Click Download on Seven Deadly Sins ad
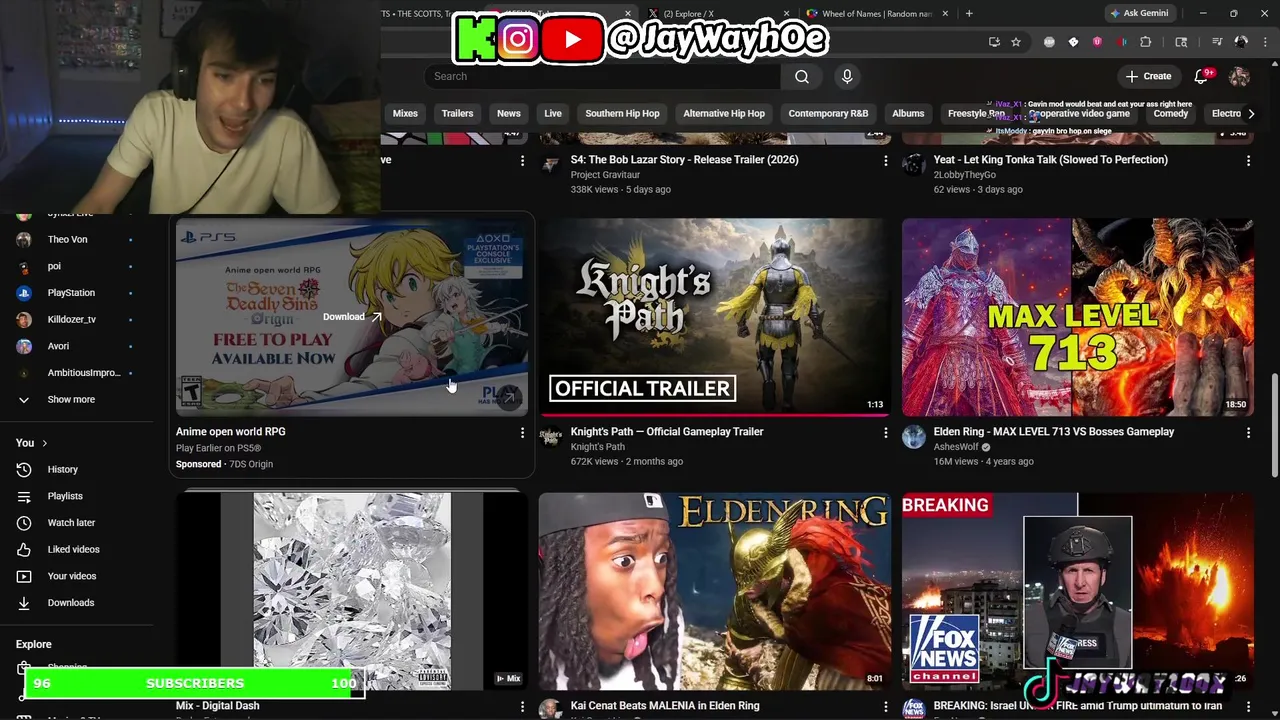 tap(352, 317)
